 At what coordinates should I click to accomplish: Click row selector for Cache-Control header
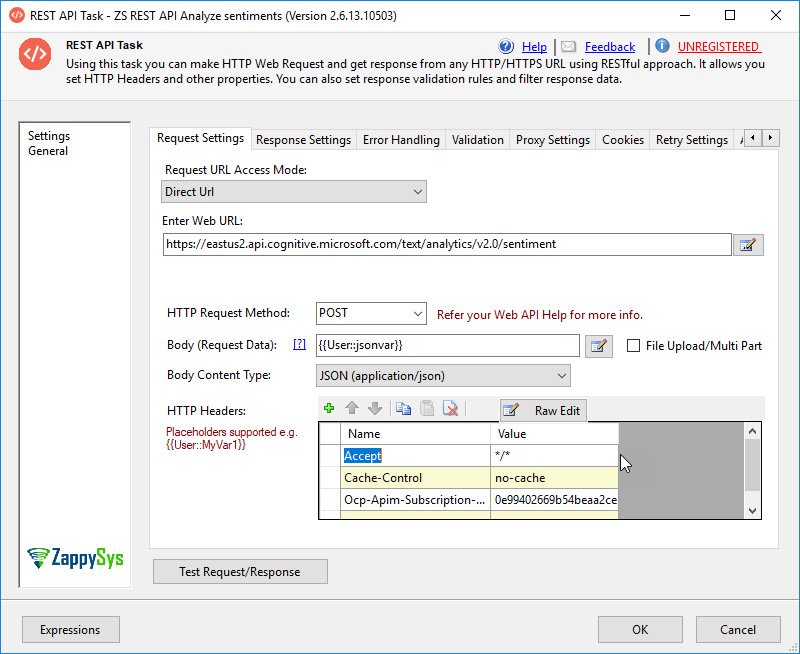(x=330, y=478)
